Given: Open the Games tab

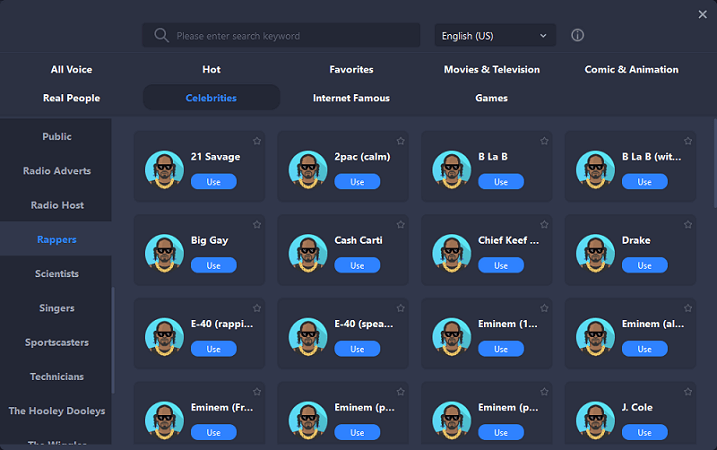Looking at the screenshot, I should tap(492, 98).
